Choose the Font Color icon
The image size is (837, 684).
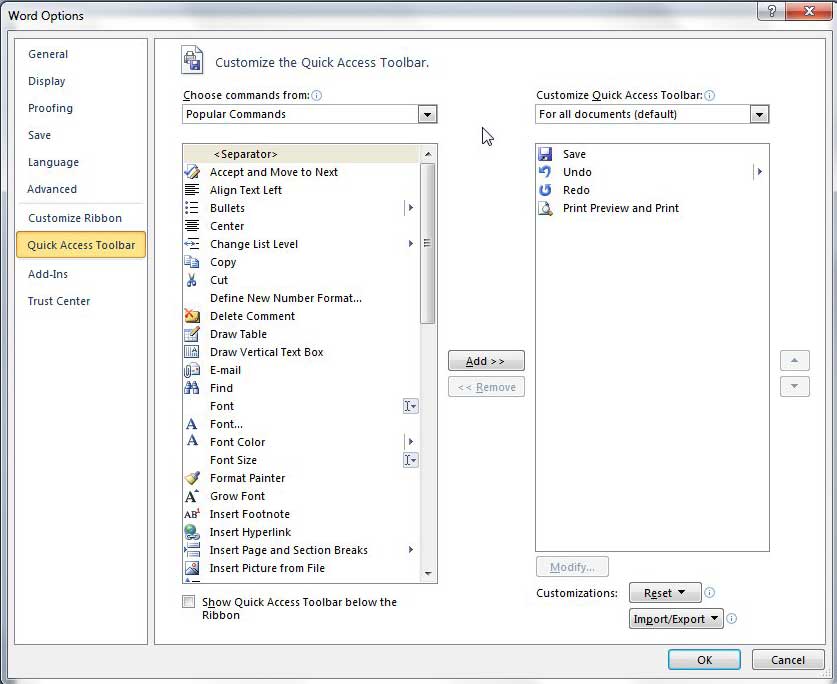[192, 441]
